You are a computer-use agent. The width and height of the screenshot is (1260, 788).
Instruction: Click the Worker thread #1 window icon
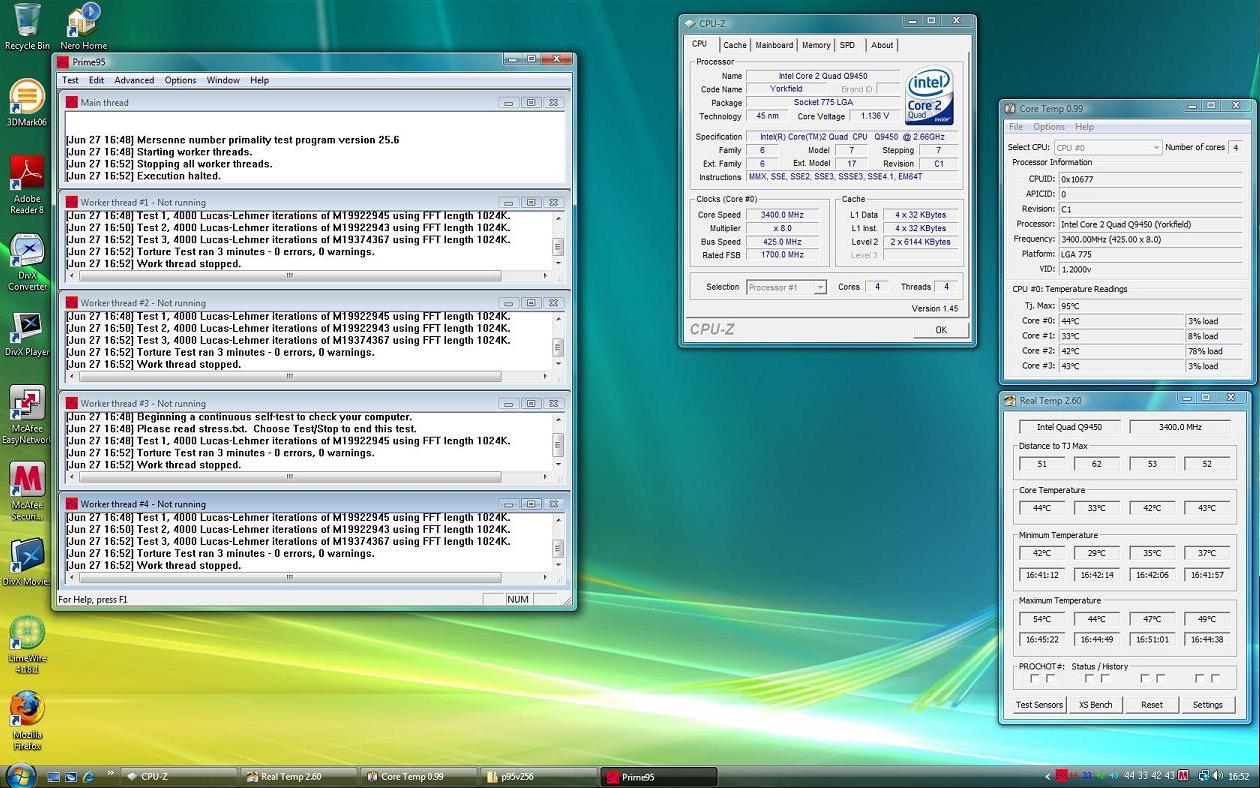click(x=71, y=202)
